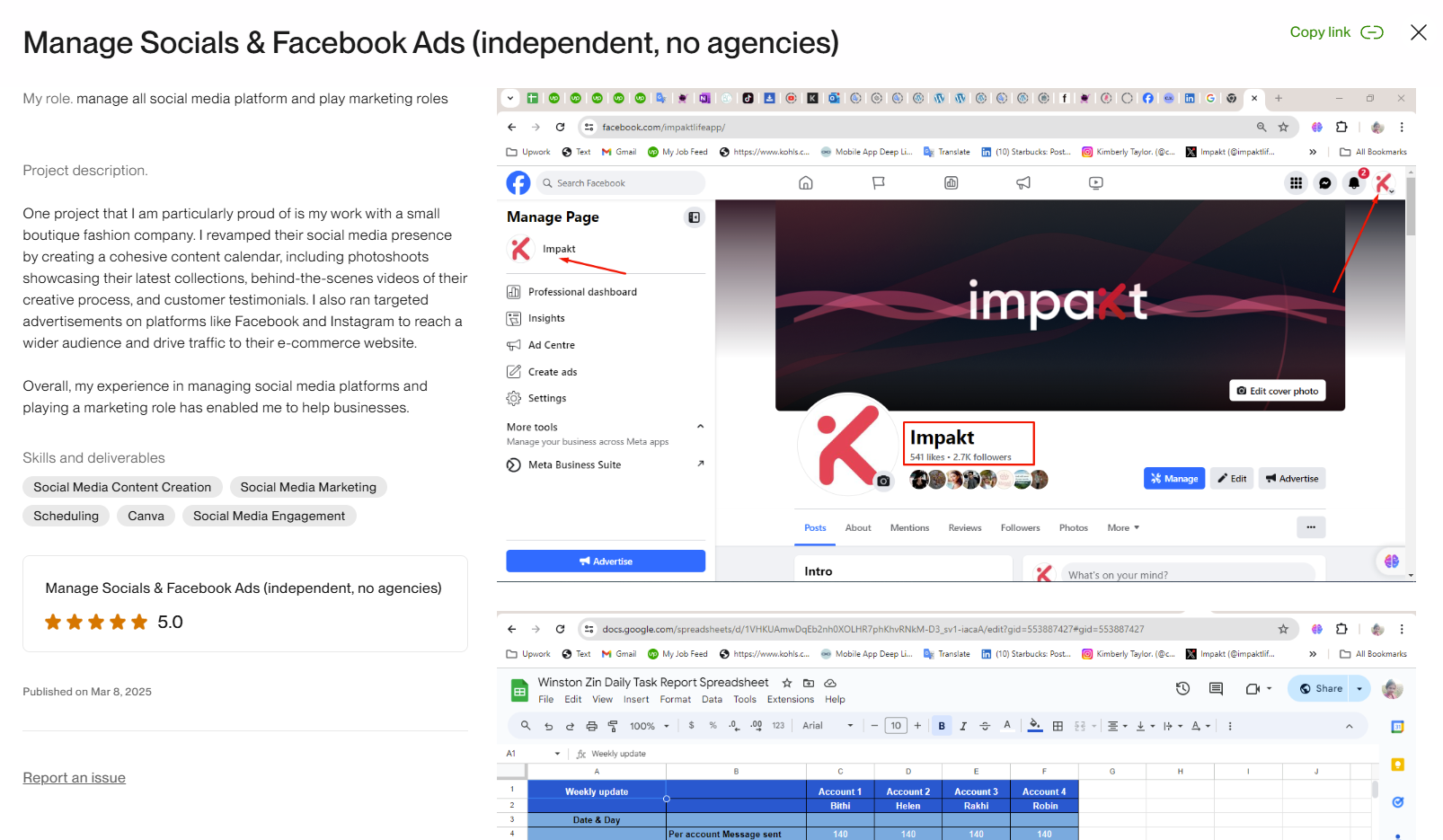The height and width of the screenshot is (840, 1443).
Task: Open a new Chrome tab with the plus
Action: click(x=1279, y=98)
